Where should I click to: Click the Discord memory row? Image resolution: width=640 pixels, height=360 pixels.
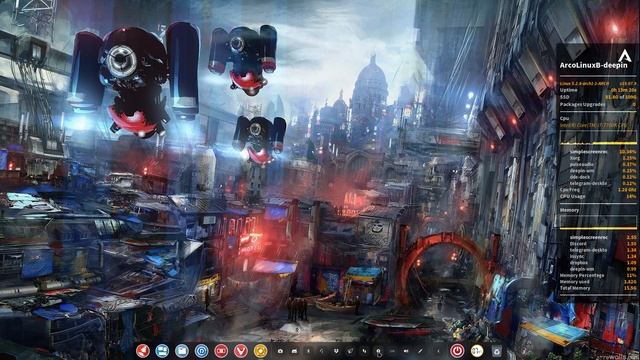pyautogui.click(x=602, y=244)
